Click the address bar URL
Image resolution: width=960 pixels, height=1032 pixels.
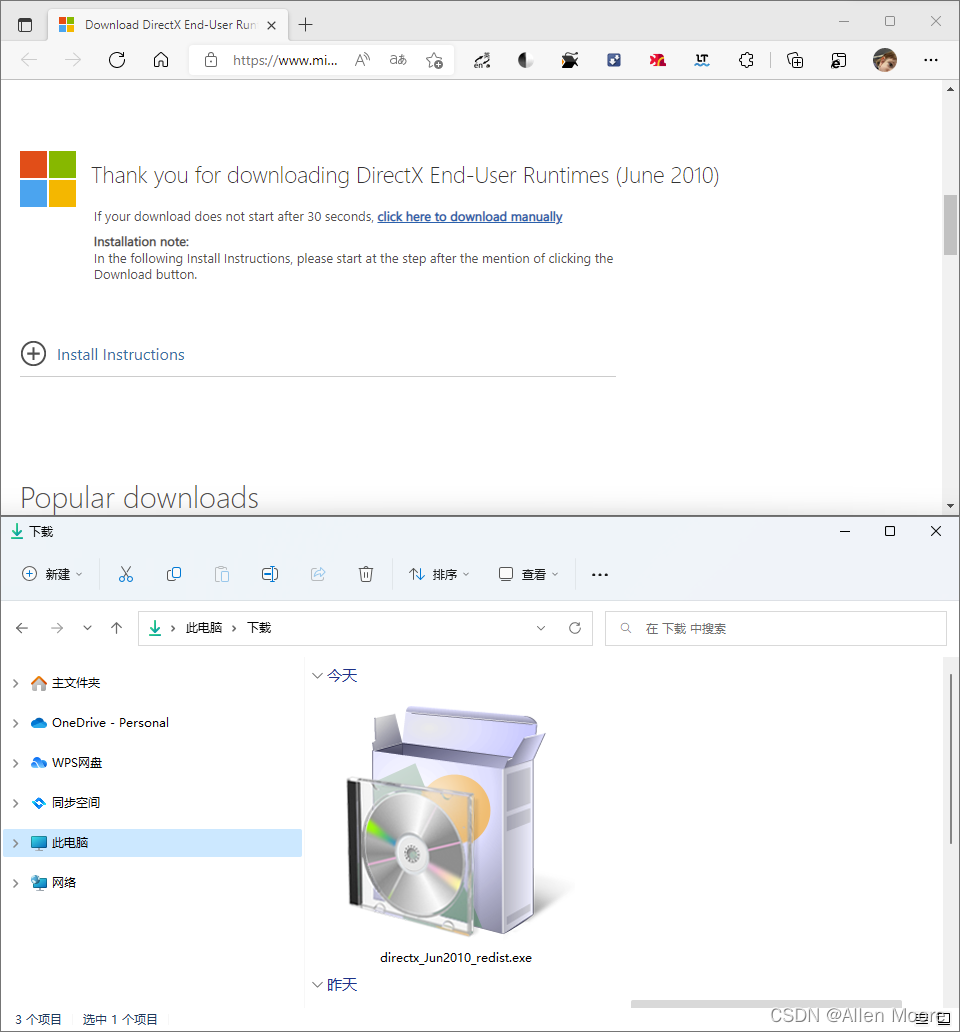click(x=285, y=61)
